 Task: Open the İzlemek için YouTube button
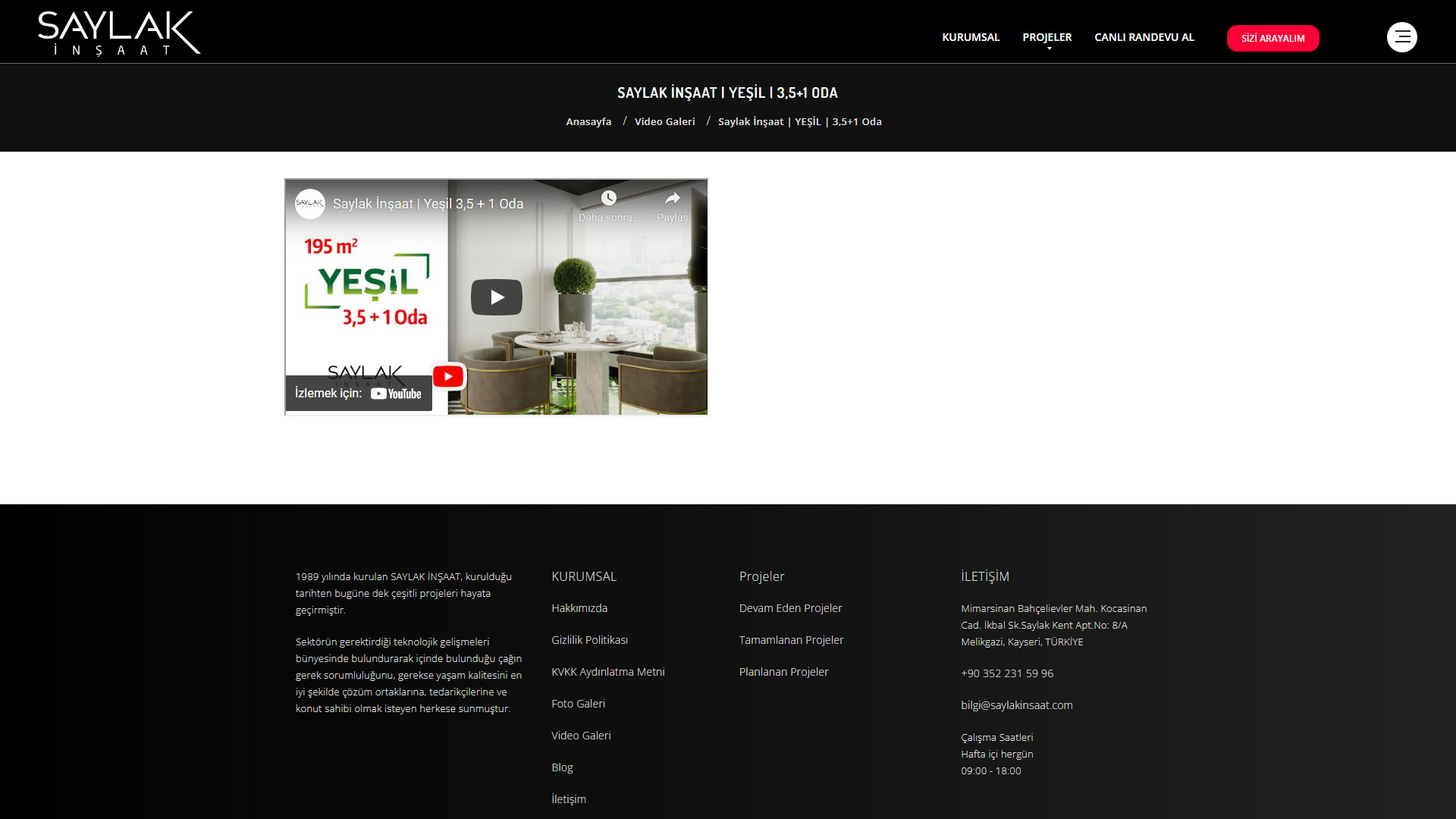[x=359, y=394]
